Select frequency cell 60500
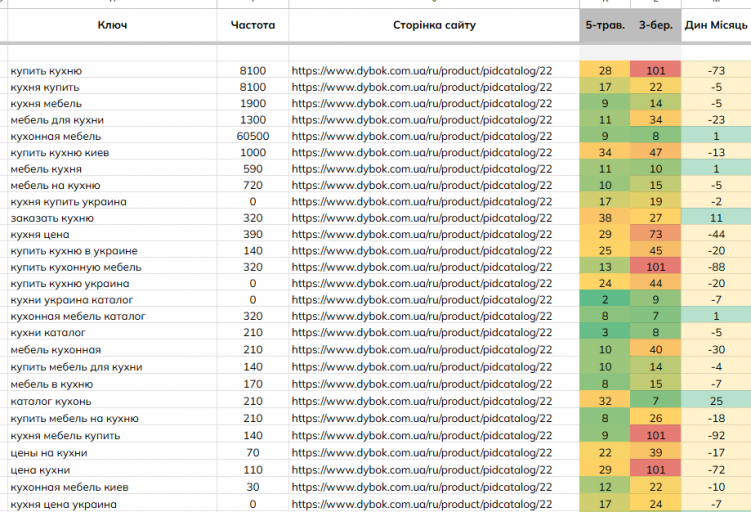This screenshot has width=751, height=512. (x=253, y=136)
